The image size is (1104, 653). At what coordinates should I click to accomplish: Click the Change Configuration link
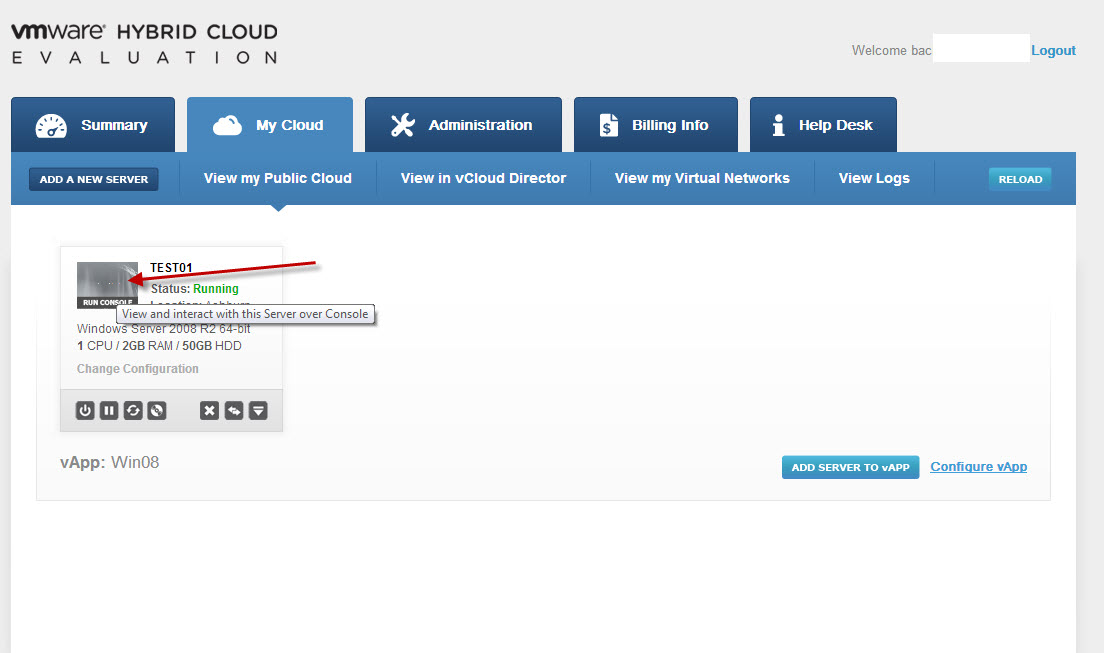coord(138,368)
